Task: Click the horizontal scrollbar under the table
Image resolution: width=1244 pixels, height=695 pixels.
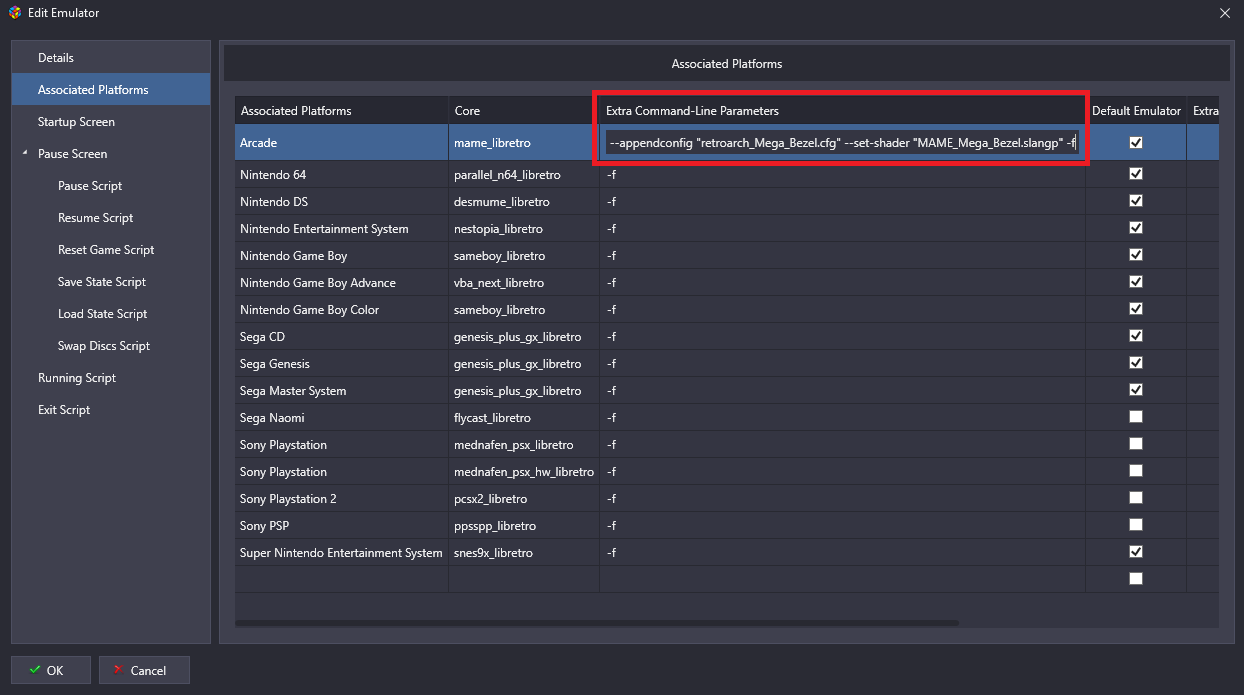Action: tap(597, 623)
